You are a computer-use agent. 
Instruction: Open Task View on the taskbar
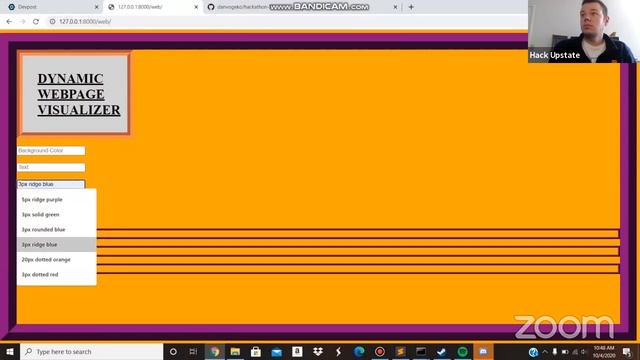tap(193, 351)
